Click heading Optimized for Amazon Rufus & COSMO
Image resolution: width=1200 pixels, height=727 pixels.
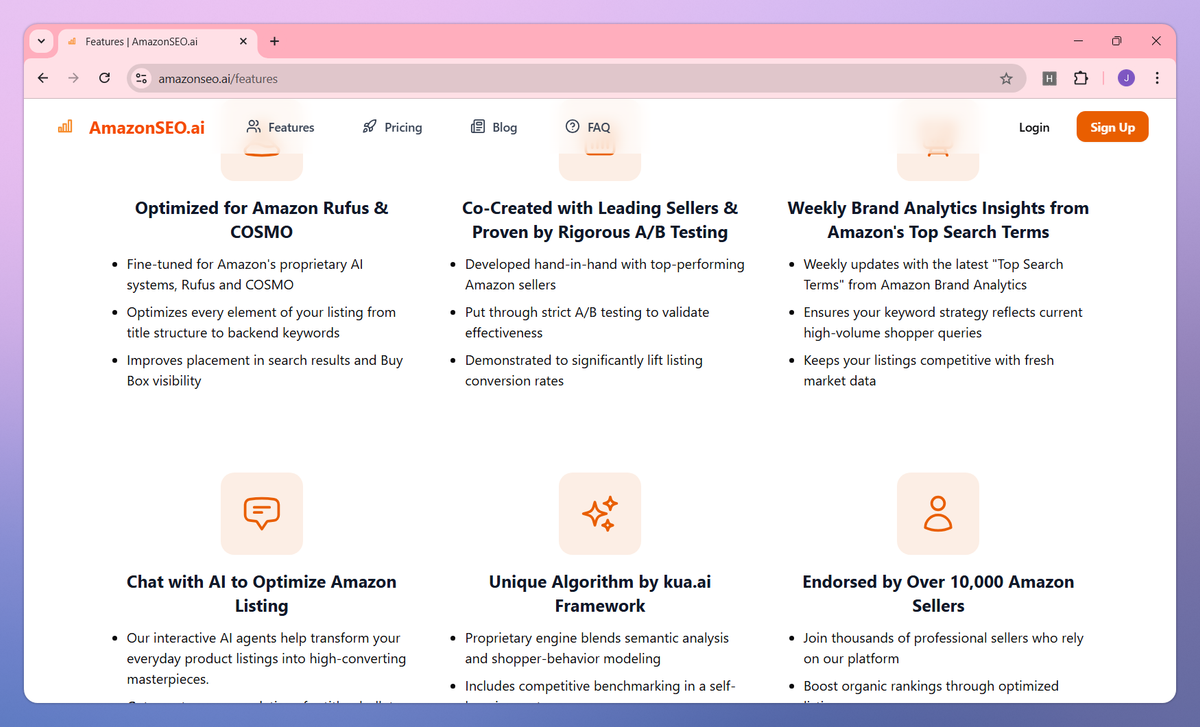[262, 220]
